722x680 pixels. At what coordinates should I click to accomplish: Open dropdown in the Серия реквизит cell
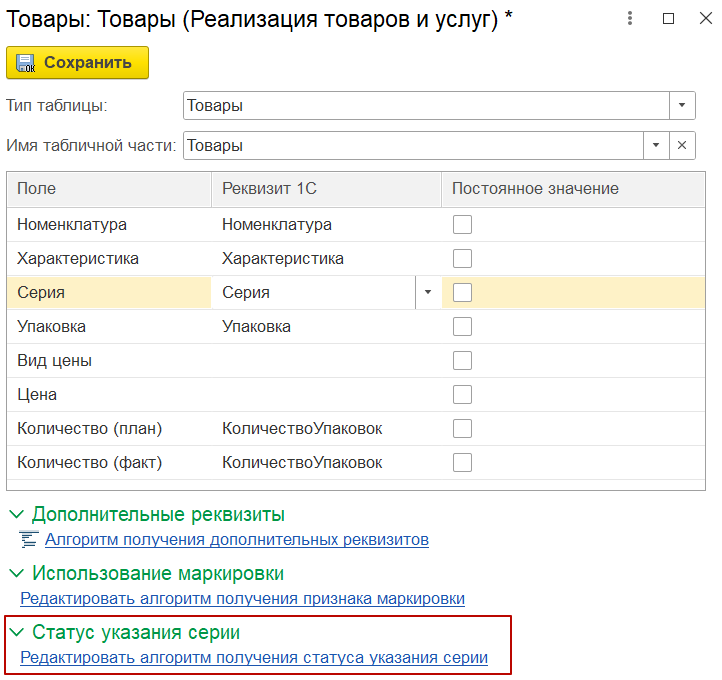[428, 293]
